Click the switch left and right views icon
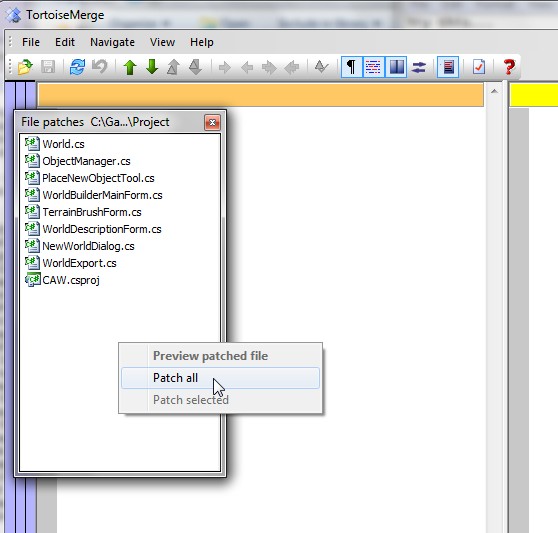 pyautogui.click(x=418, y=67)
